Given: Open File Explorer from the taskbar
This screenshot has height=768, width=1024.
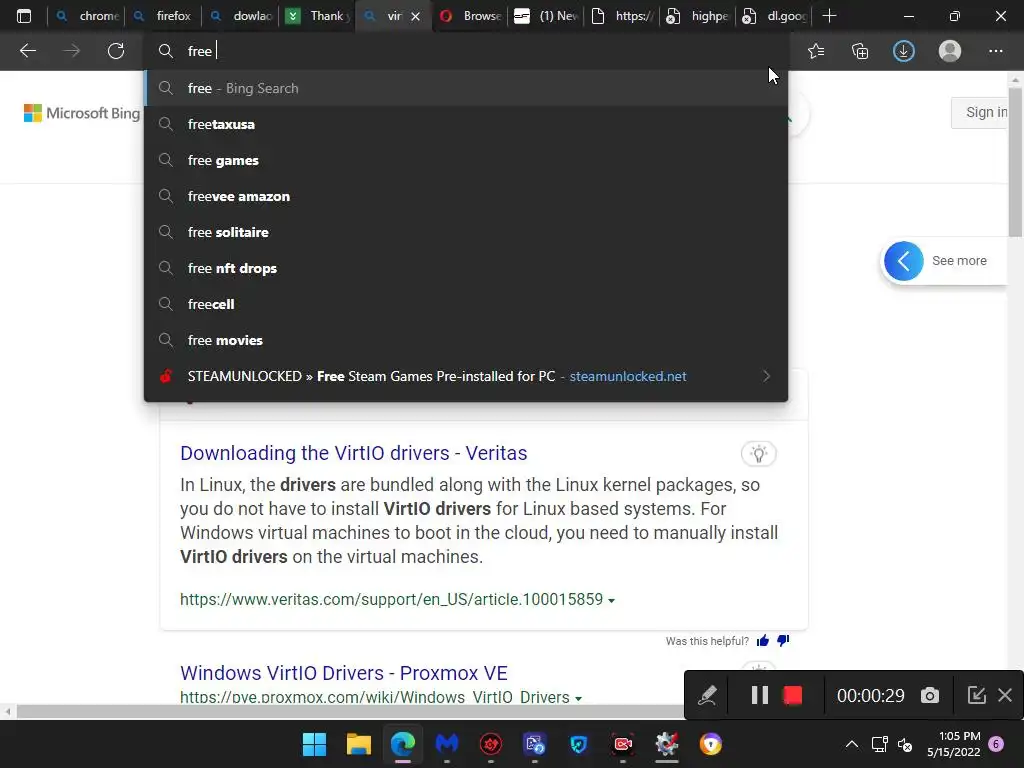Looking at the screenshot, I should click(359, 744).
